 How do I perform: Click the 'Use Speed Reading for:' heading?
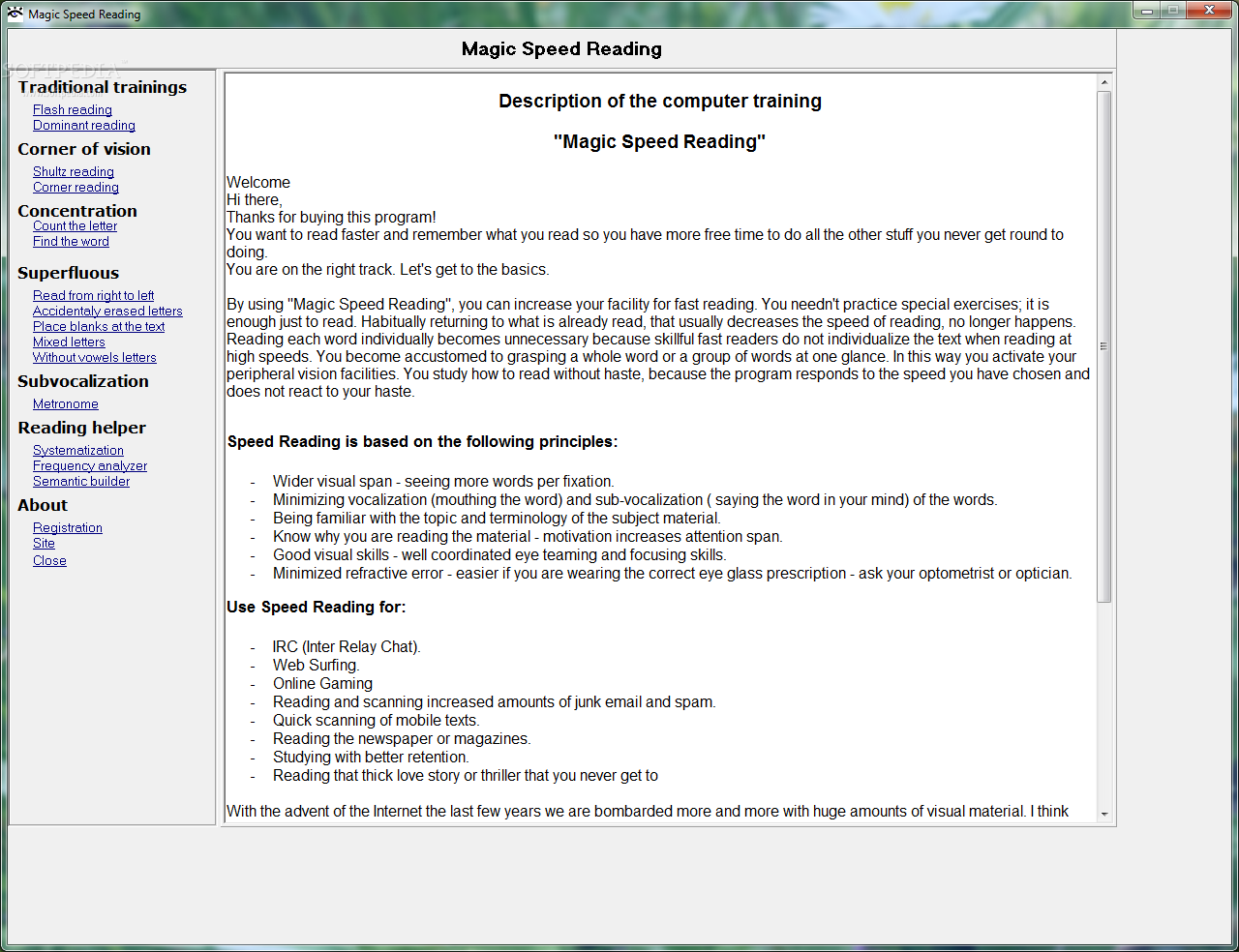pyautogui.click(x=317, y=608)
